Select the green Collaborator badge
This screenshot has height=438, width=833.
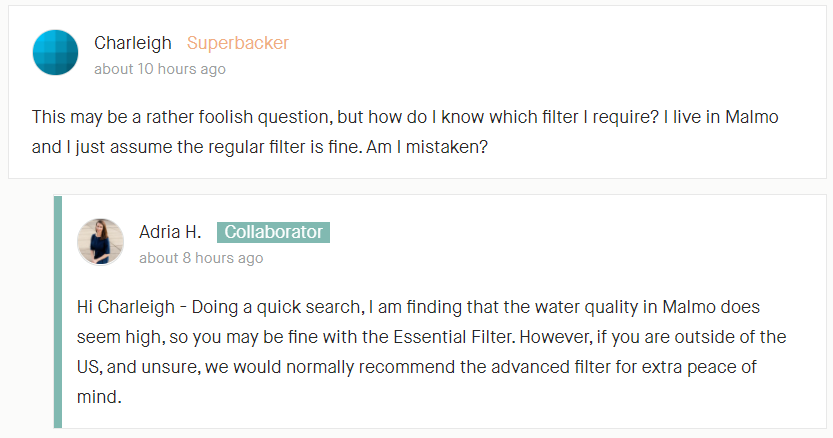coord(273,232)
